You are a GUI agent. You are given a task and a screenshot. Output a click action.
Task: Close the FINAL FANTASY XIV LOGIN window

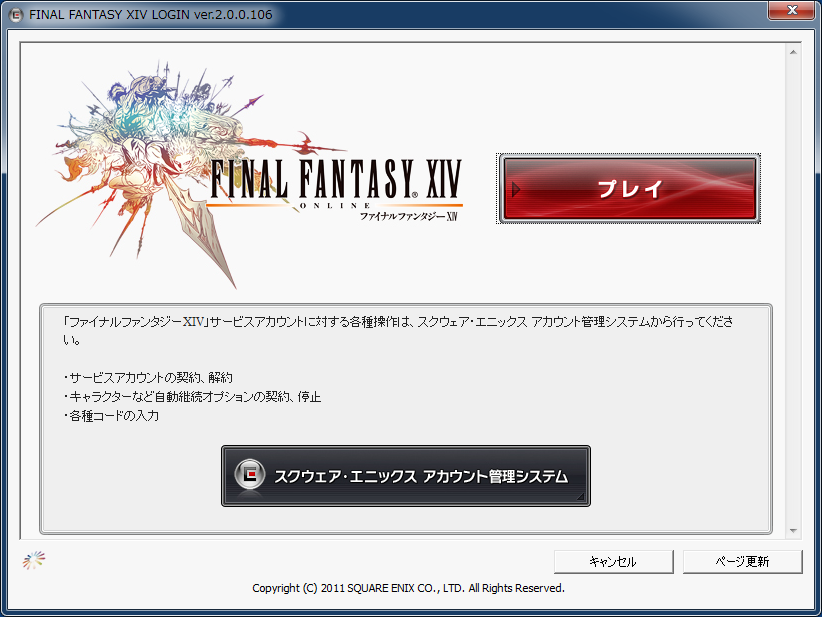click(x=792, y=10)
